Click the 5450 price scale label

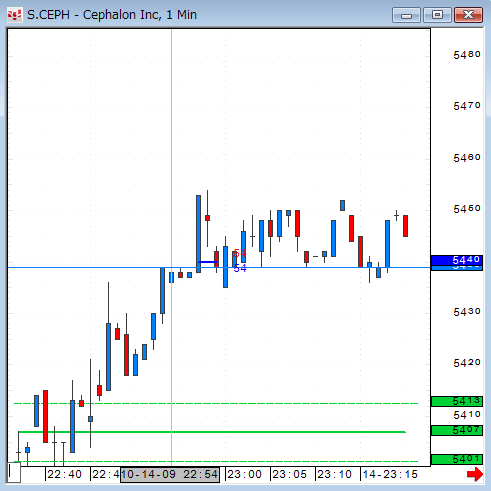point(467,209)
